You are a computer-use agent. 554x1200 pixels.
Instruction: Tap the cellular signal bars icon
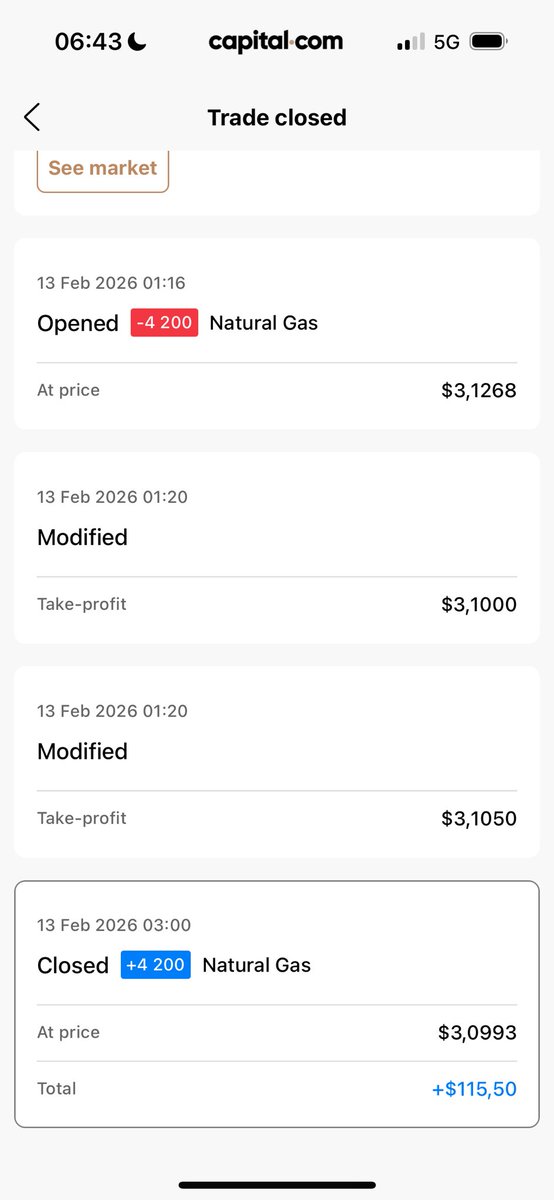coord(411,42)
